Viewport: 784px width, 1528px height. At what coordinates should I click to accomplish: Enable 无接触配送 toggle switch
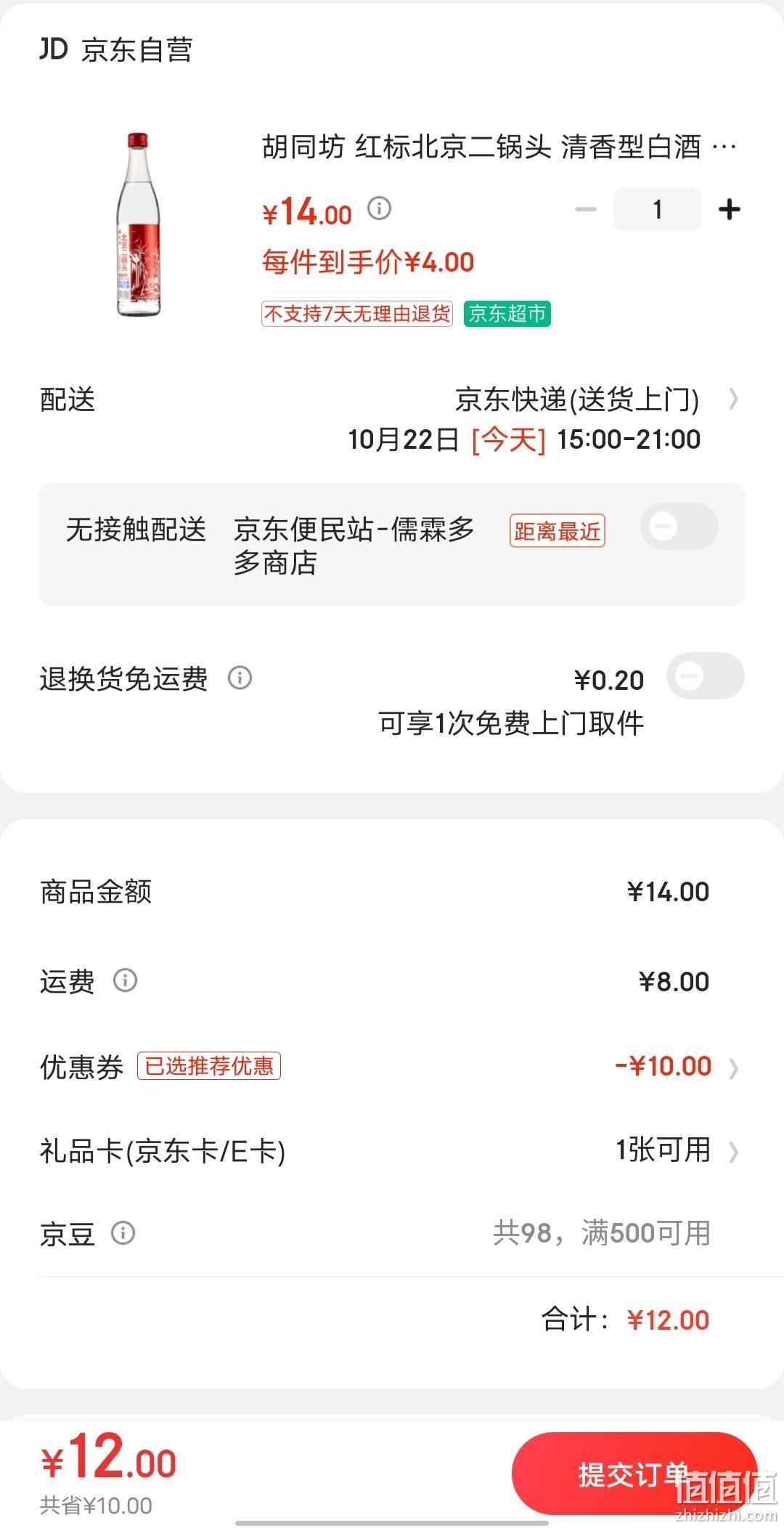[x=679, y=527]
